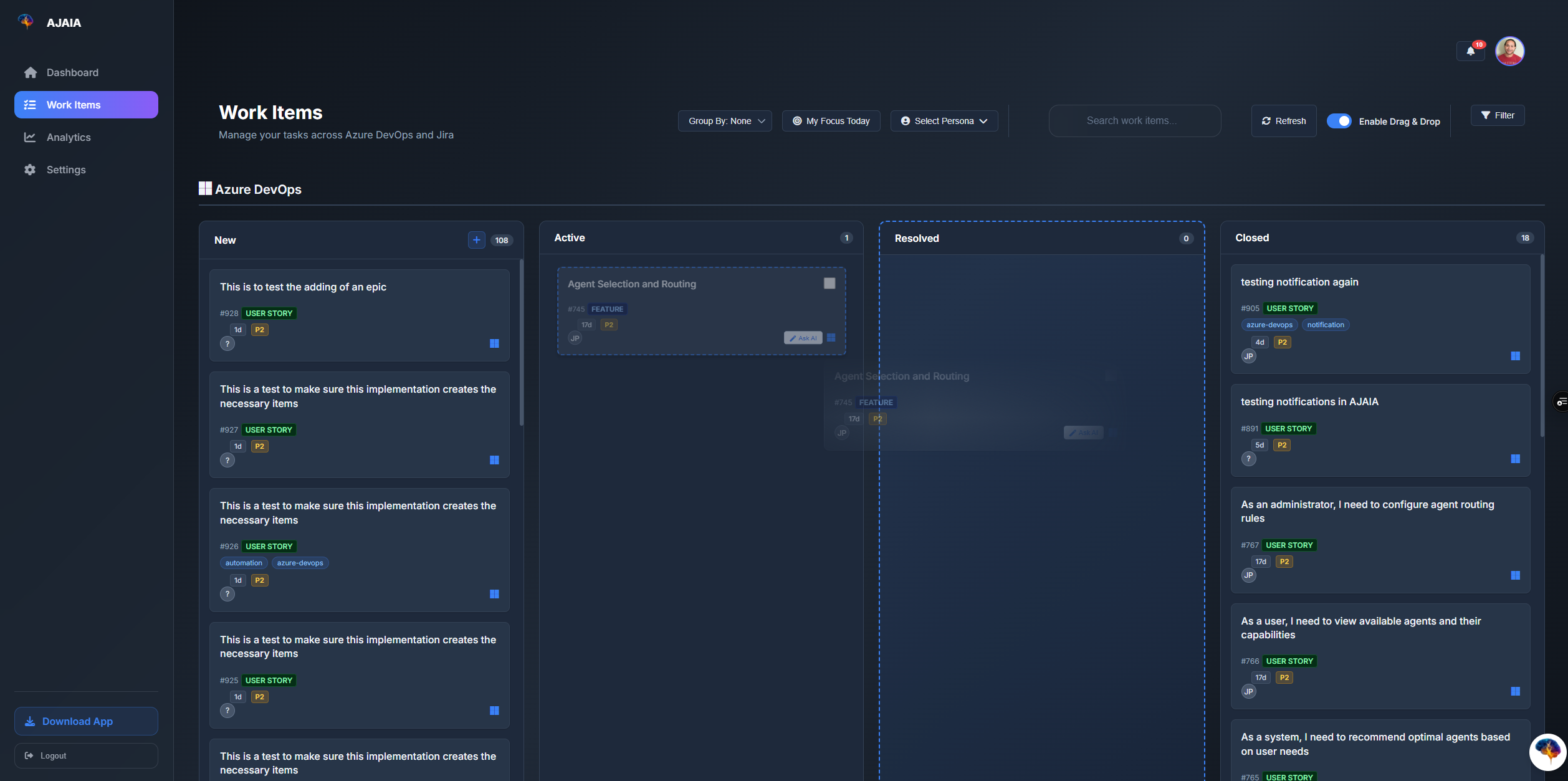
Task: Click Ask AI on Agent Selection card
Action: click(803, 338)
